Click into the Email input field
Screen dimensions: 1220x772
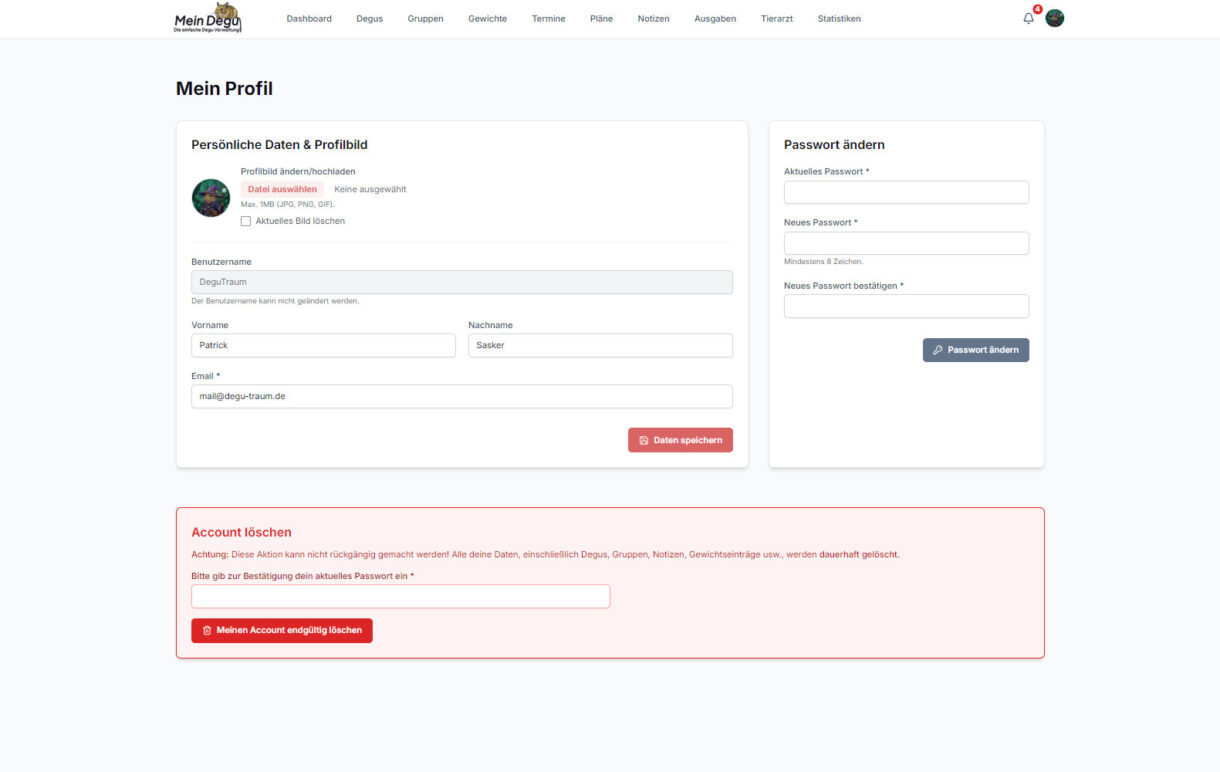[461, 396]
